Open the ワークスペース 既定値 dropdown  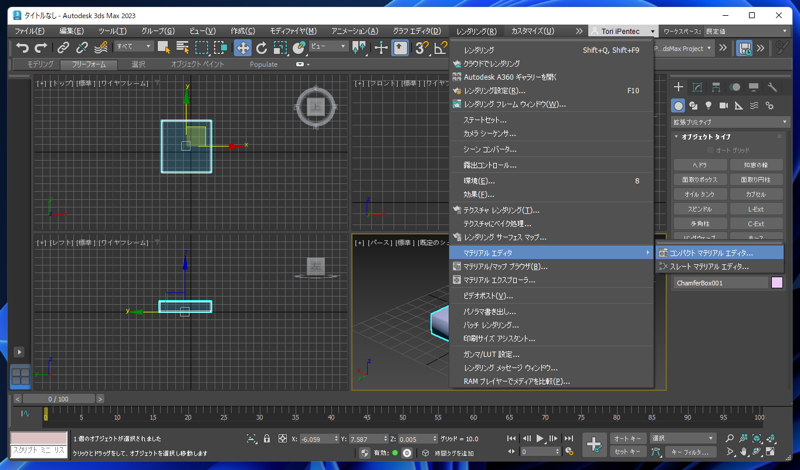(746, 31)
